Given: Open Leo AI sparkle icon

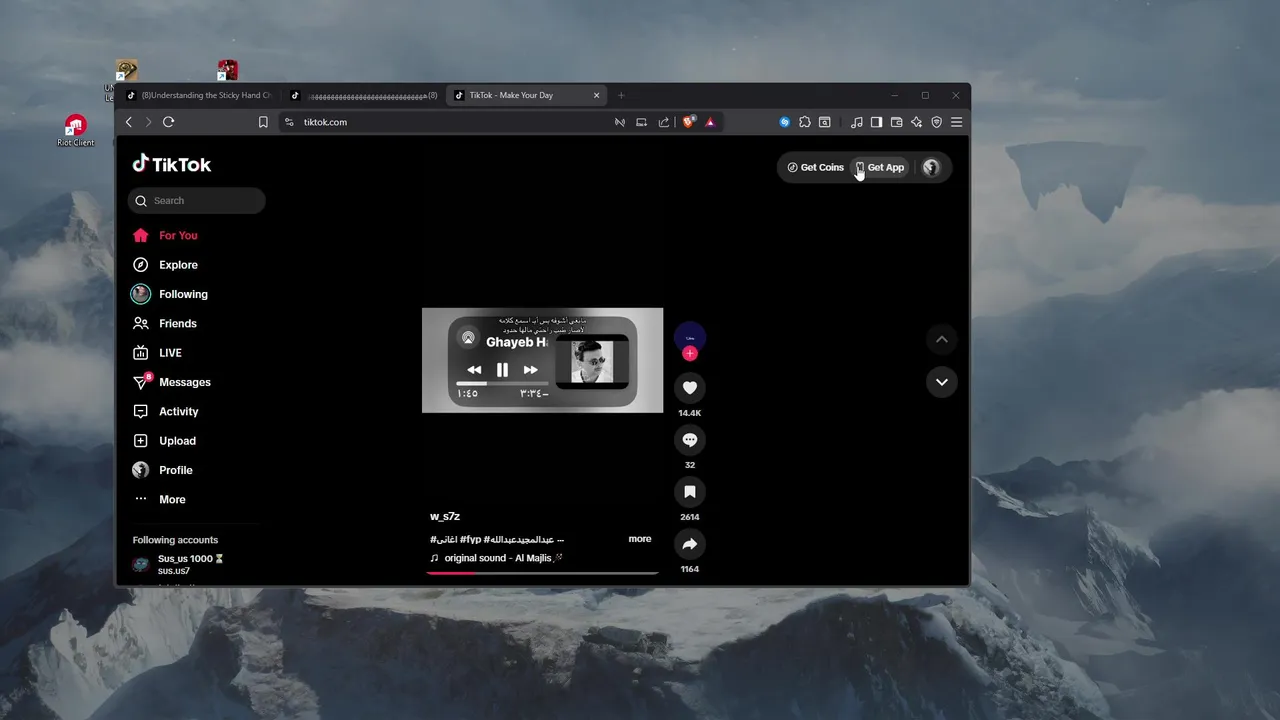Looking at the screenshot, I should 917,122.
